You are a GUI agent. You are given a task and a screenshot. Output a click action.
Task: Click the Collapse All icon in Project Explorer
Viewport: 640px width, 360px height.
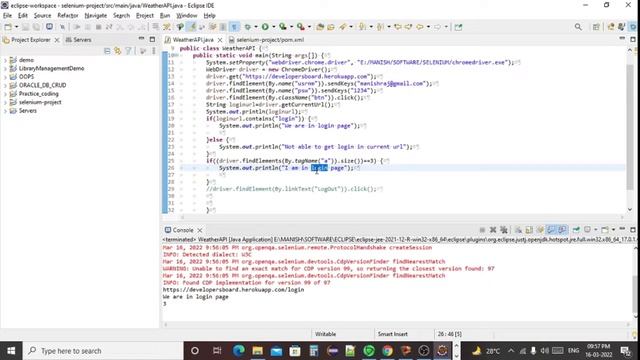[x=107, y=51]
